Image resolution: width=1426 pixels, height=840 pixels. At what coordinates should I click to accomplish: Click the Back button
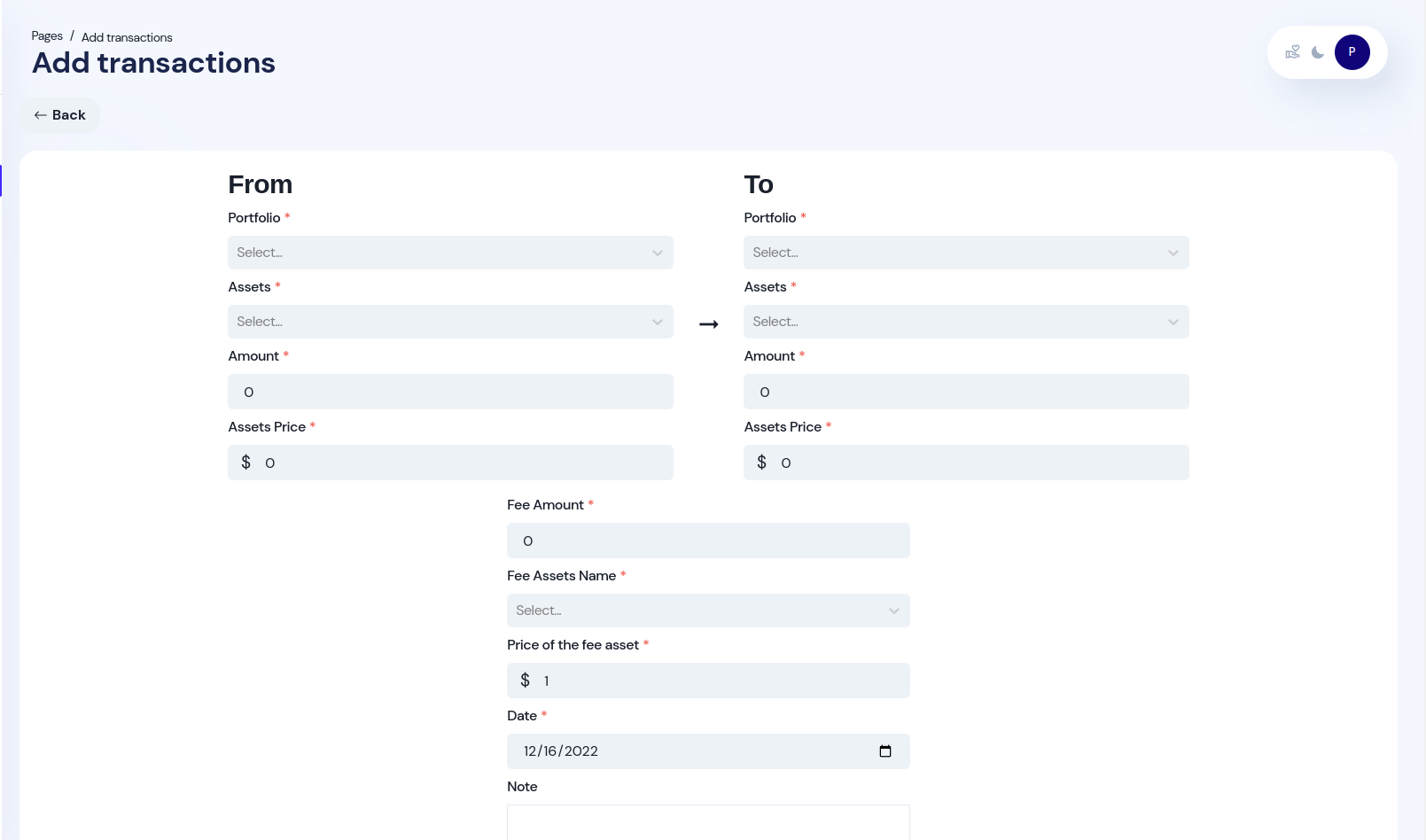pos(60,114)
